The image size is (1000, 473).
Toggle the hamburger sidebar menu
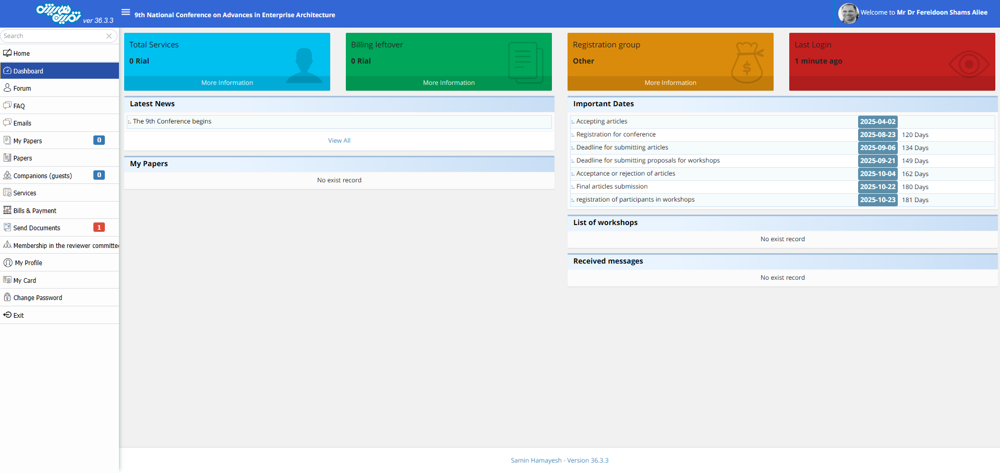pyautogui.click(x=125, y=13)
